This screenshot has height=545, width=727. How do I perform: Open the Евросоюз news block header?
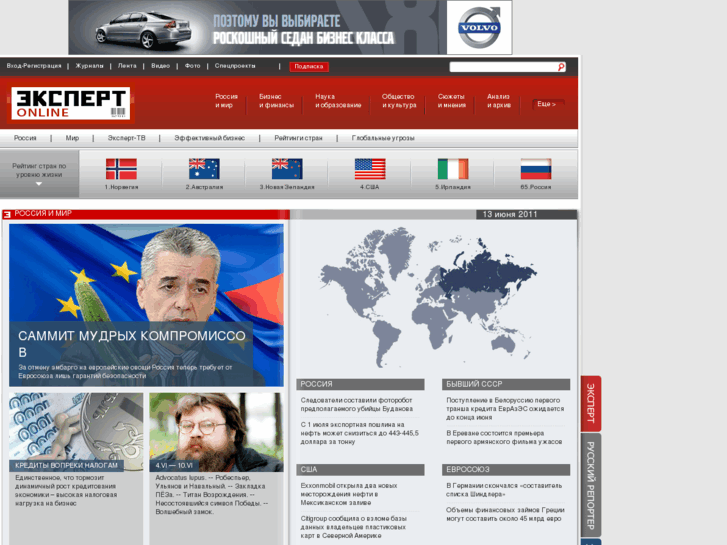click(506, 469)
